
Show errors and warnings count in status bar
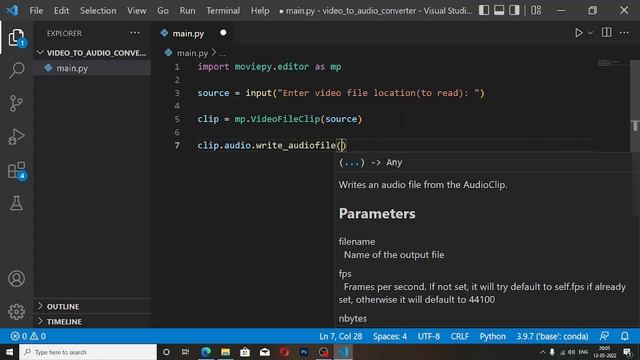coord(28,336)
